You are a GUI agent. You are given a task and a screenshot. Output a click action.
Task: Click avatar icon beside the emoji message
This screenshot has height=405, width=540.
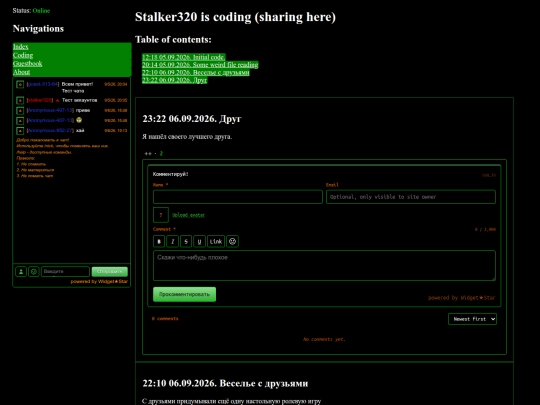(20, 121)
